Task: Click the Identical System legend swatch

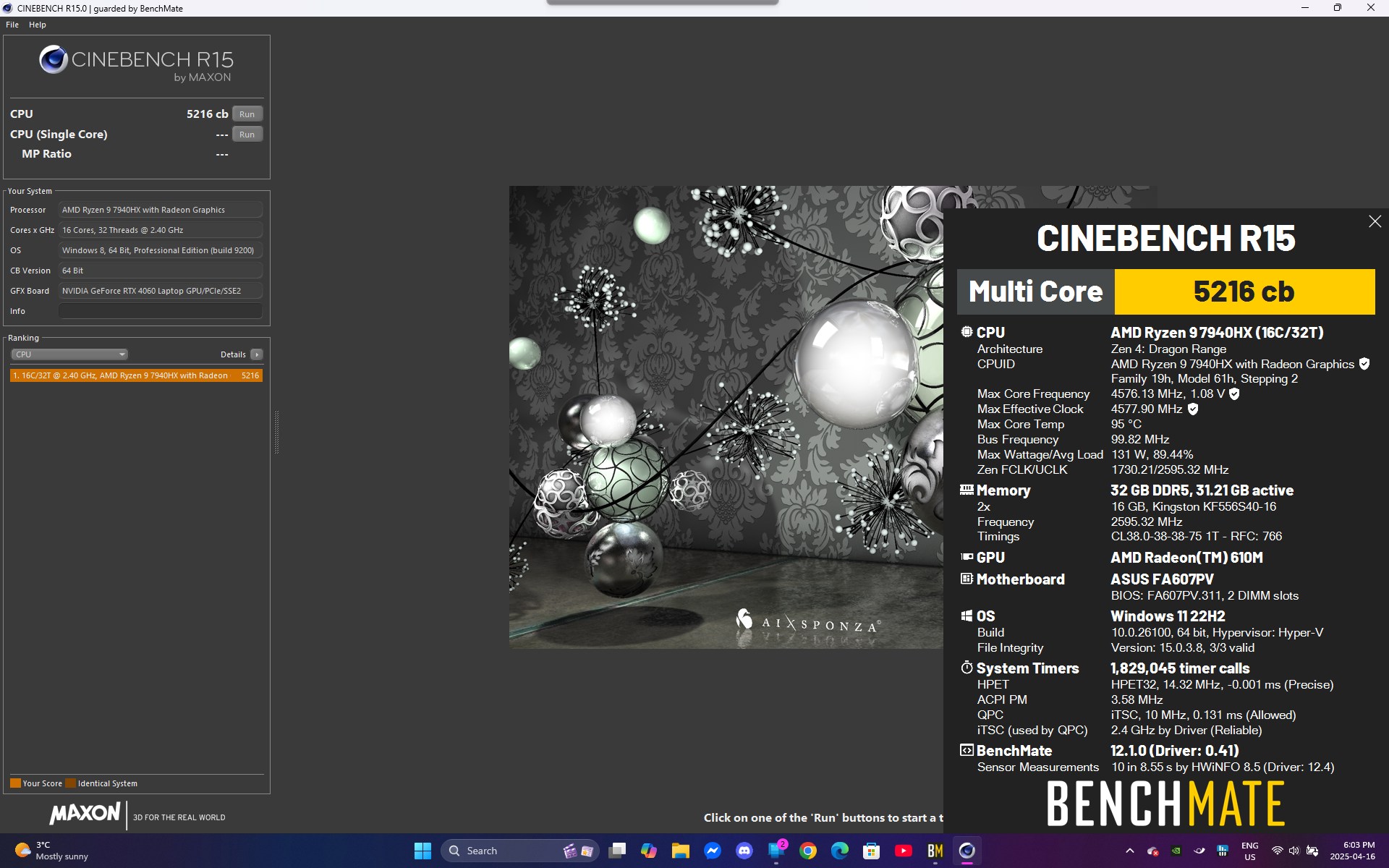Action: [70, 783]
